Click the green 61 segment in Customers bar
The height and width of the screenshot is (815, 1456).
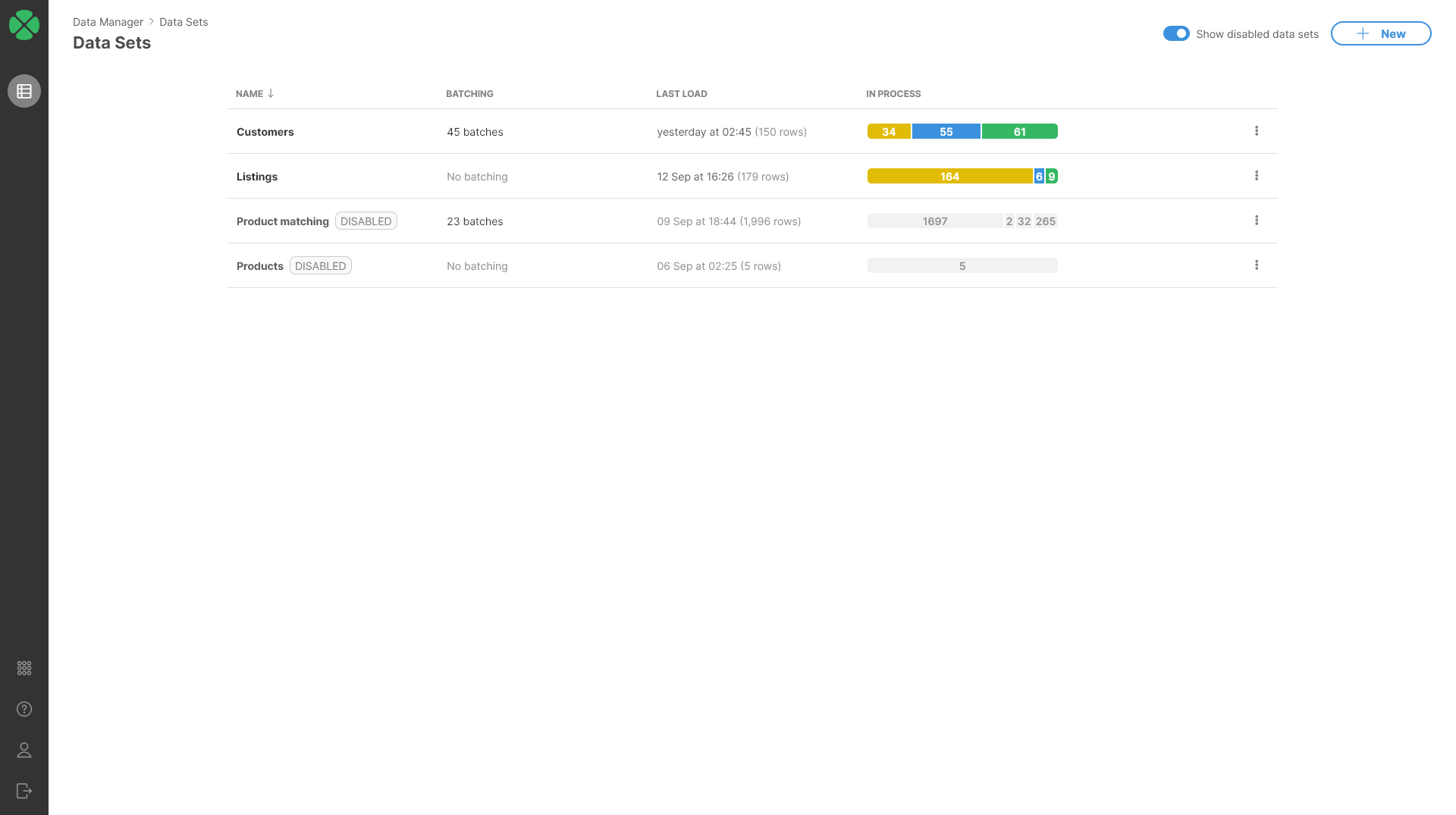(x=1019, y=130)
